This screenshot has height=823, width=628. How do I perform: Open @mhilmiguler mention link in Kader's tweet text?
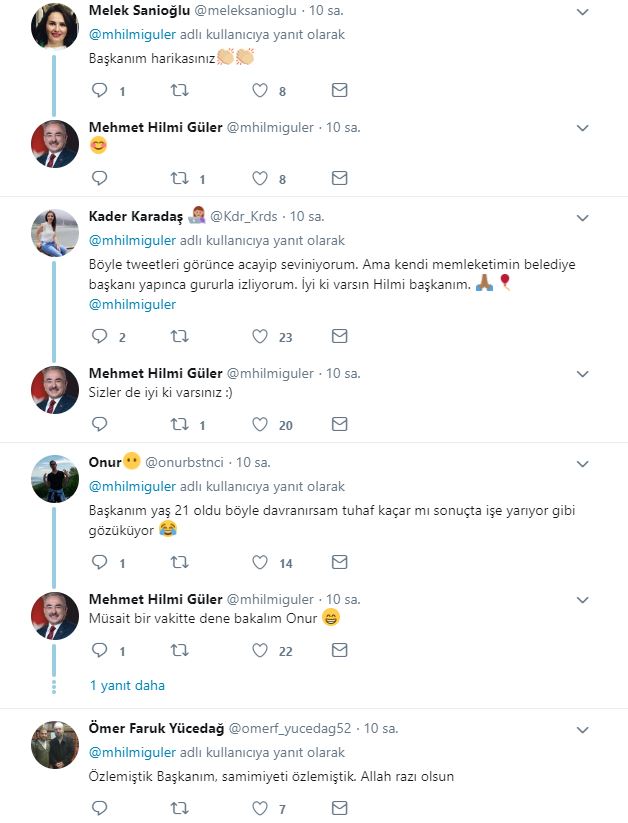click(133, 305)
